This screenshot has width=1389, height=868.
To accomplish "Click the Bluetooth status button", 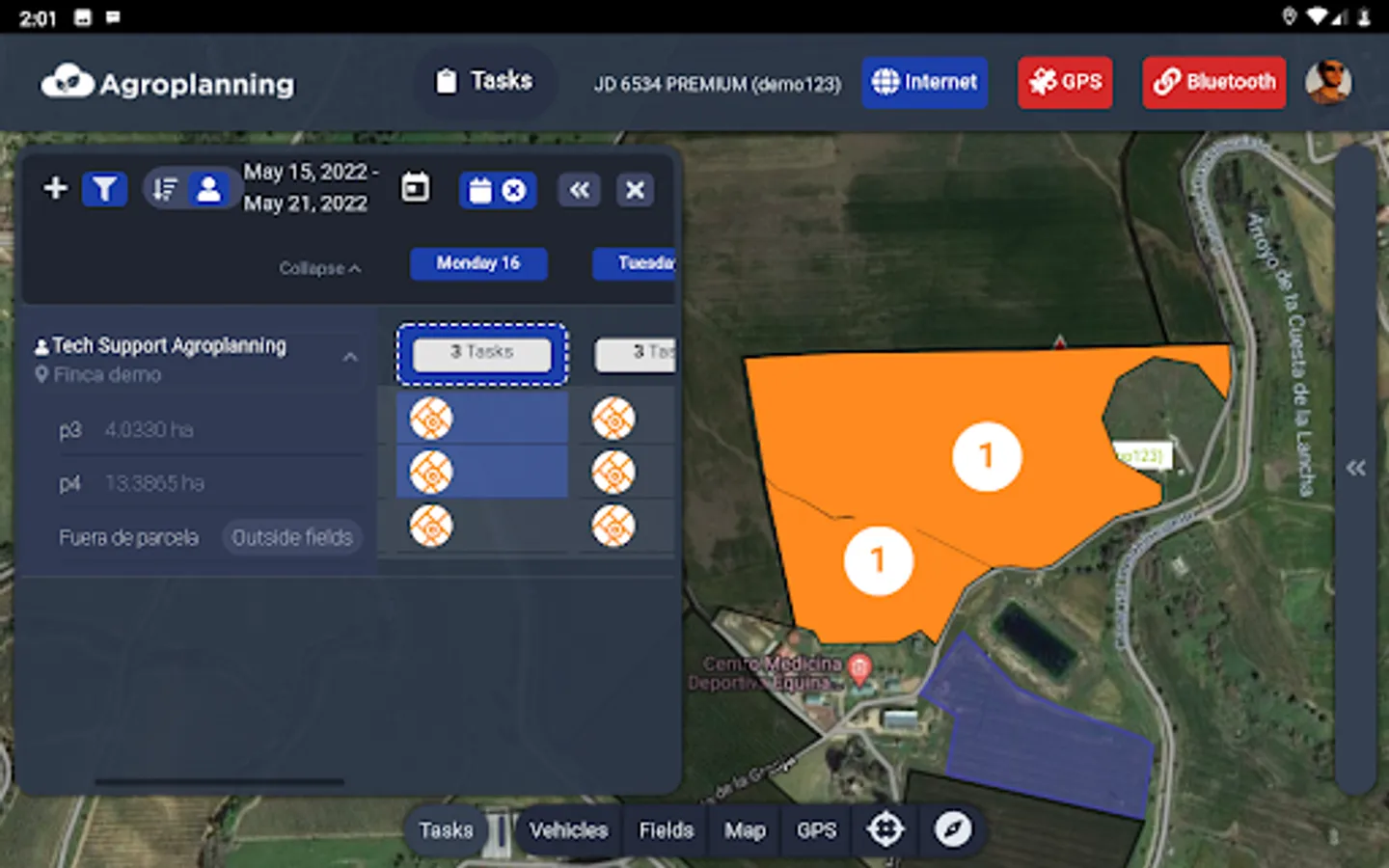I will tap(1214, 82).
